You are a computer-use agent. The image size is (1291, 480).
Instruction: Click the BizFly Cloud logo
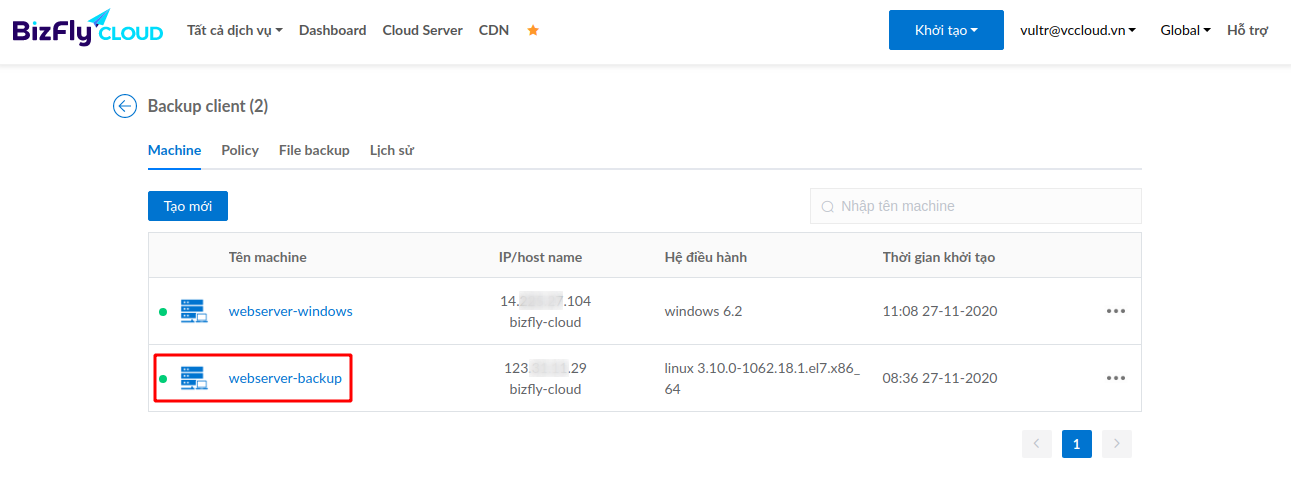[x=88, y=28]
